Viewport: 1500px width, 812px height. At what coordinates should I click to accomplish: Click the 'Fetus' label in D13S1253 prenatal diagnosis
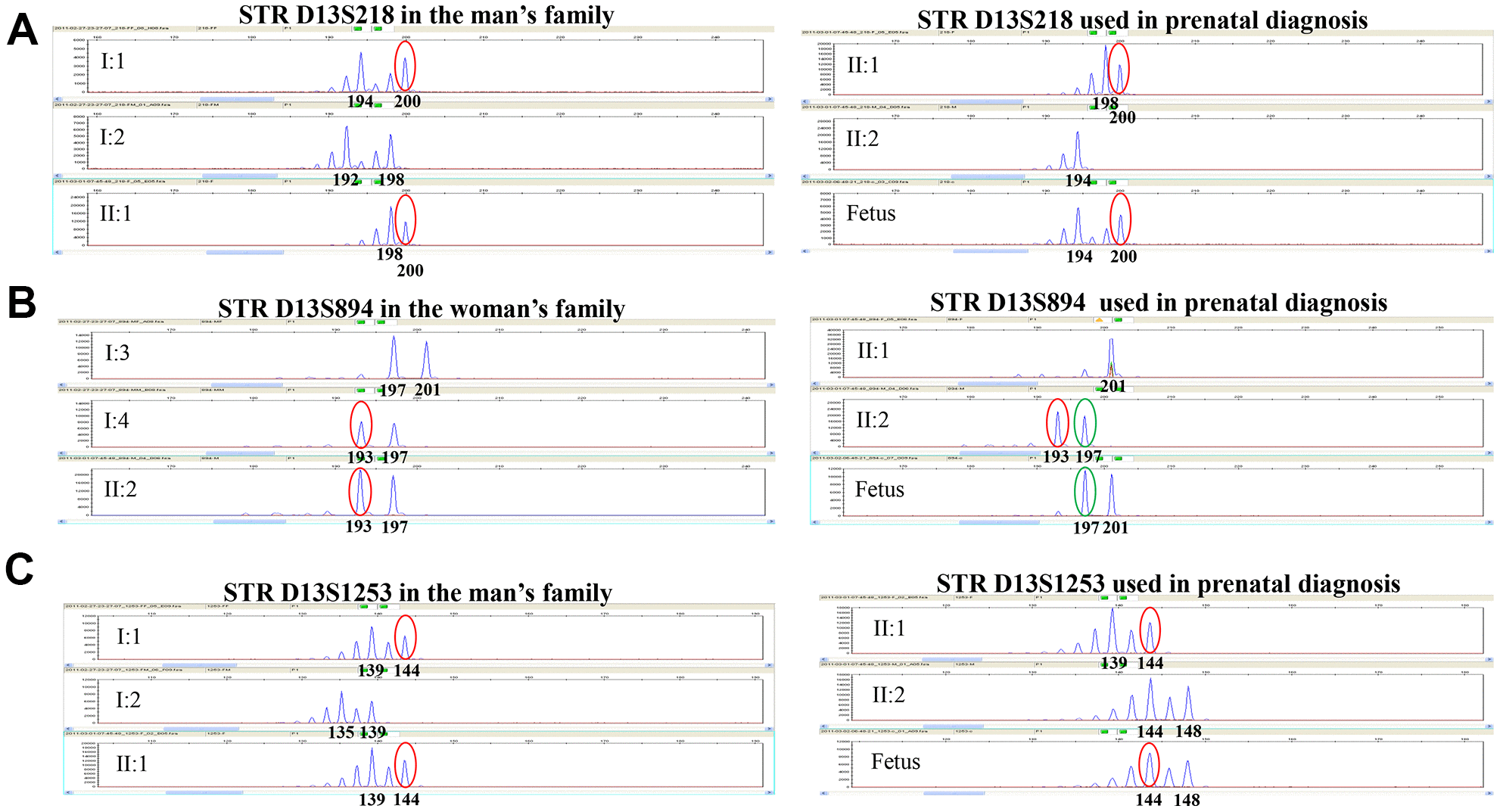click(x=895, y=761)
